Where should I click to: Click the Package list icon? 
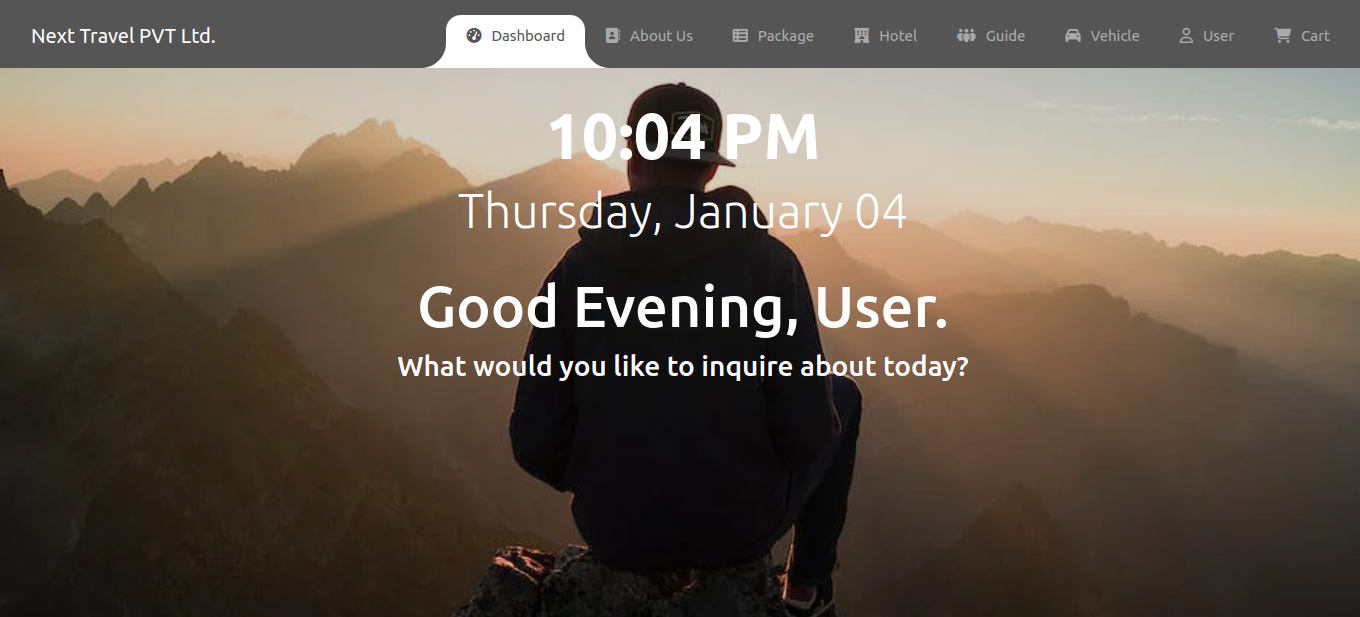click(740, 35)
